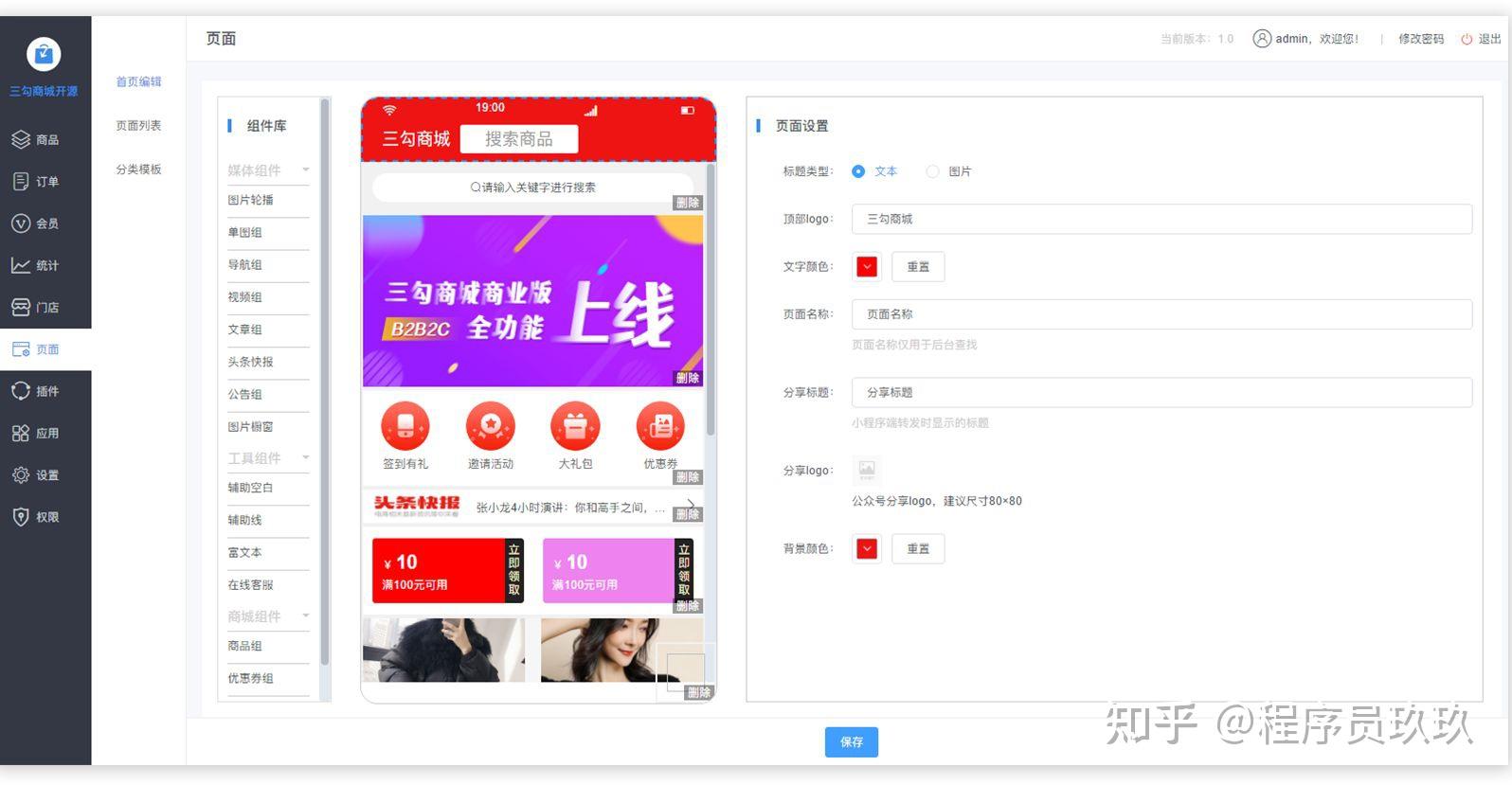Open 门店 in the left sidebar
Screen dimensions: 1512x785
pos(45,307)
